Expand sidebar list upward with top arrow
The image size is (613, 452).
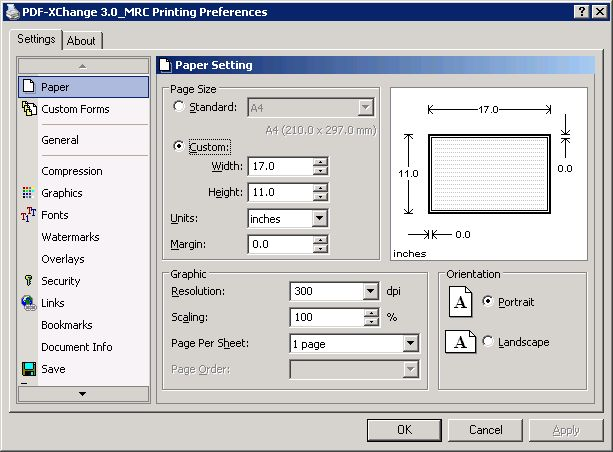(x=83, y=66)
